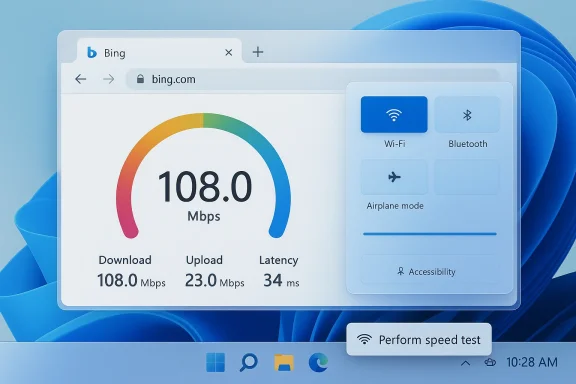
Task: Toggle the Wi-Fi quick setting
Action: point(394,115)
